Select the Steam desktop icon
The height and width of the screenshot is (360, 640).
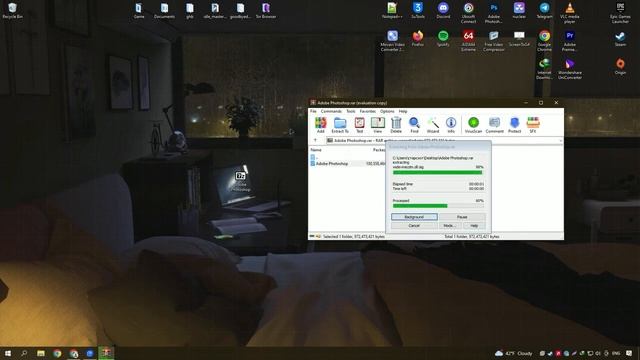[620, 38]
